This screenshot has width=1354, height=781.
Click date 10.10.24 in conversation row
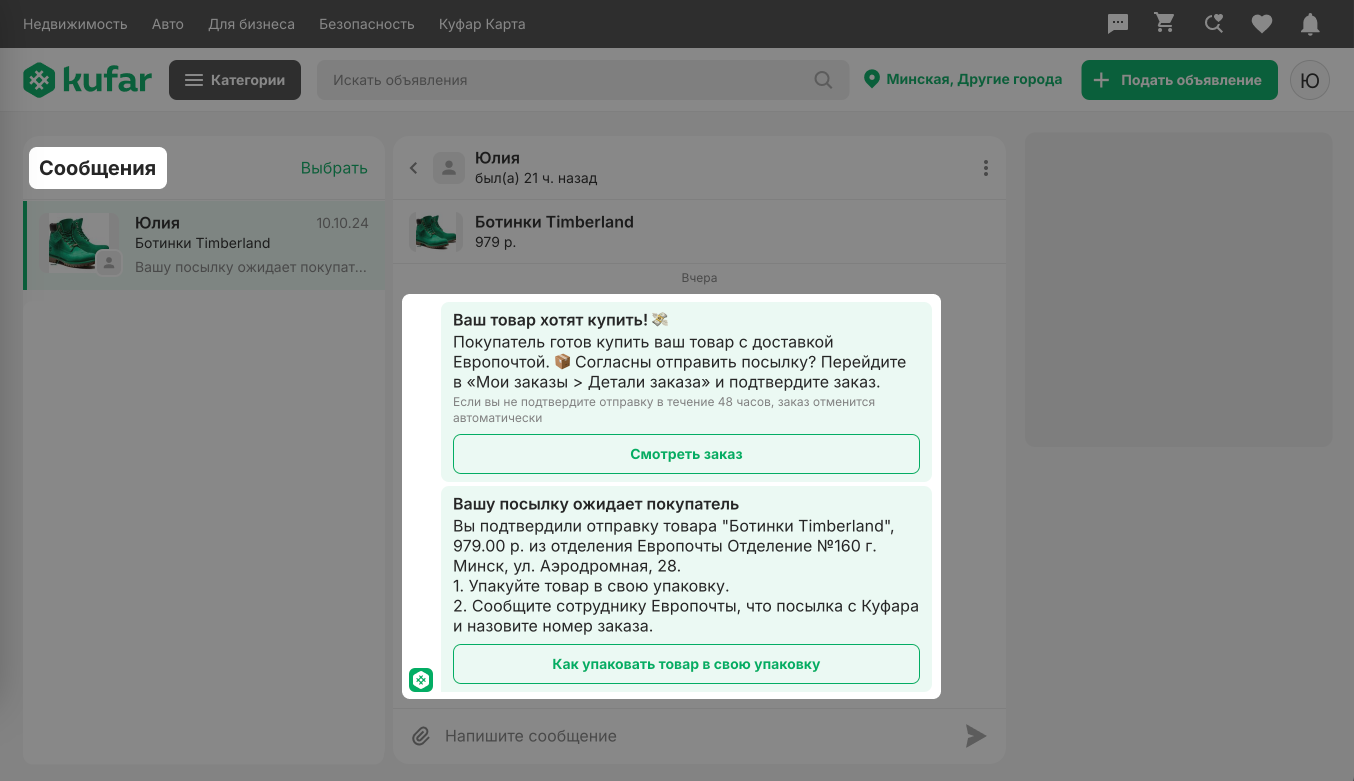[x=342, y=223]
